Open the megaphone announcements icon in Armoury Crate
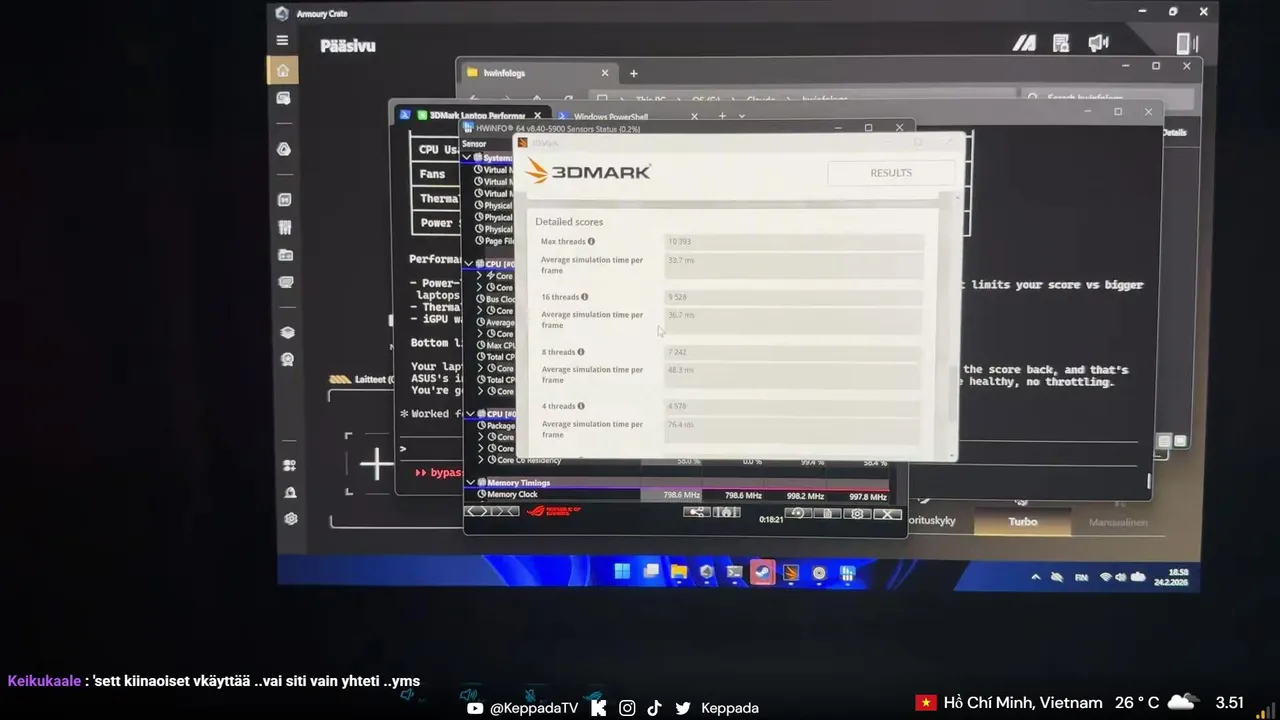Viewport: 1280px width, 720px height. (1098, 43)
